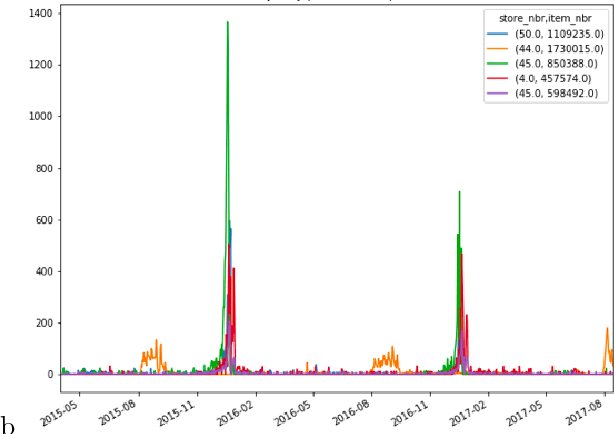The width and height of the screenshot is (614, 434).
Task: Click the 1400 y-axis tick label
Action: [x=40, y=13]
